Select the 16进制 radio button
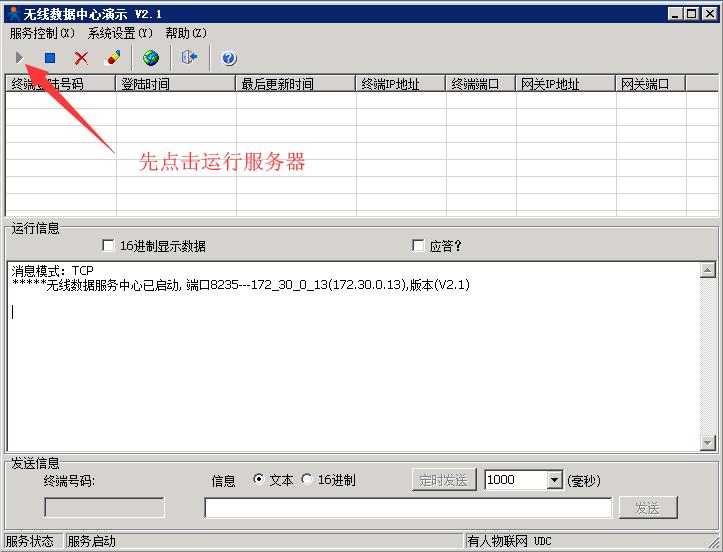The height and width of the screenshot is (552, 723). tap(307, 480)
